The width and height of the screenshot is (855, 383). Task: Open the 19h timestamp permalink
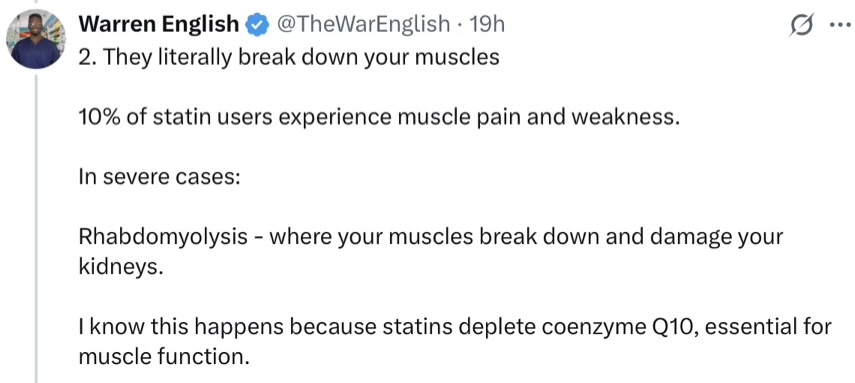487,24
